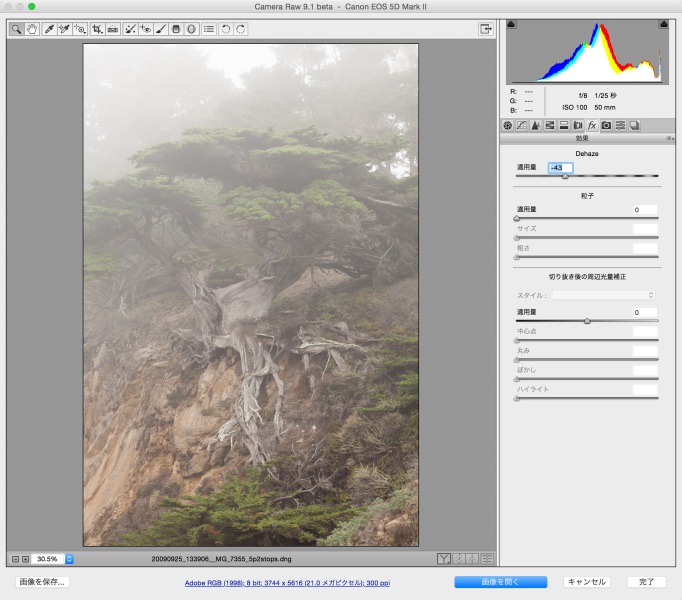Select the Straighten tool

point(113,29)
